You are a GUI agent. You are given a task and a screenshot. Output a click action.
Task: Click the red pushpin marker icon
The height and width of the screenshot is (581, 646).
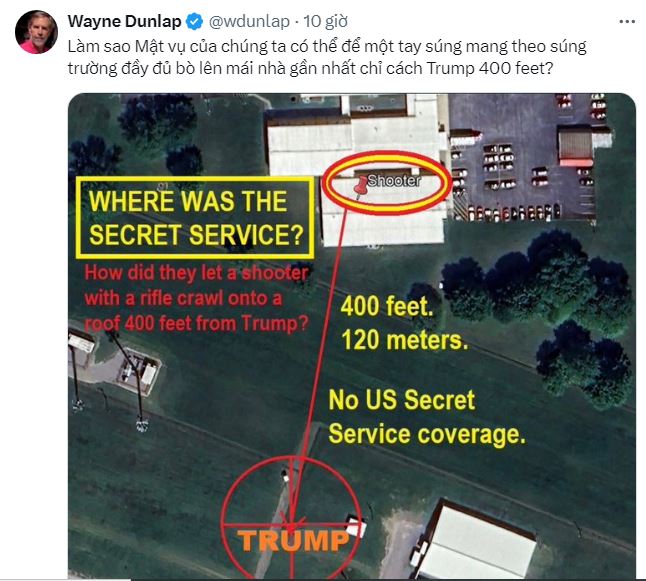coord(360,188)
